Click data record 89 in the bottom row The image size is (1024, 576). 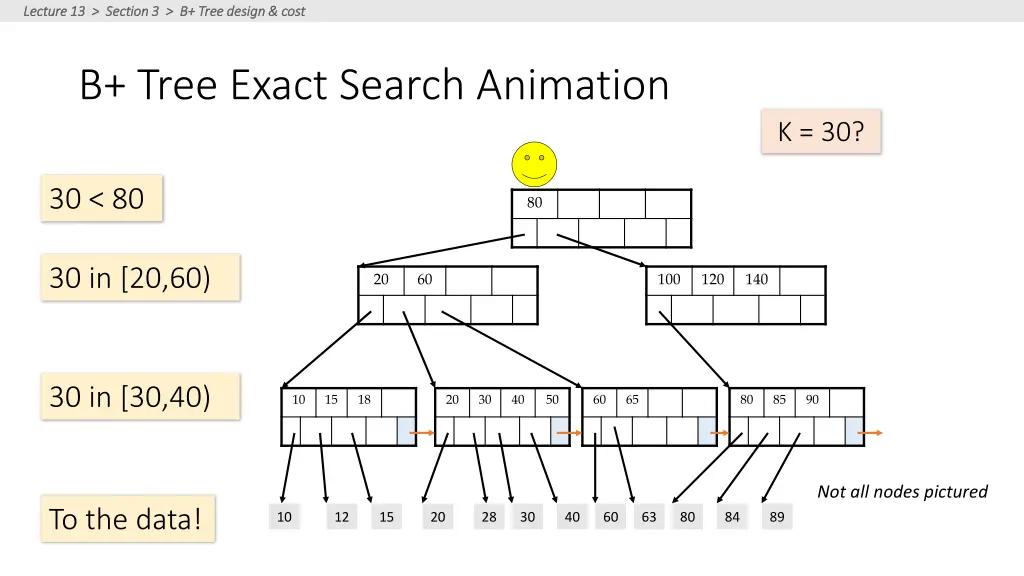pyautogui.click(x=776, y=517)
